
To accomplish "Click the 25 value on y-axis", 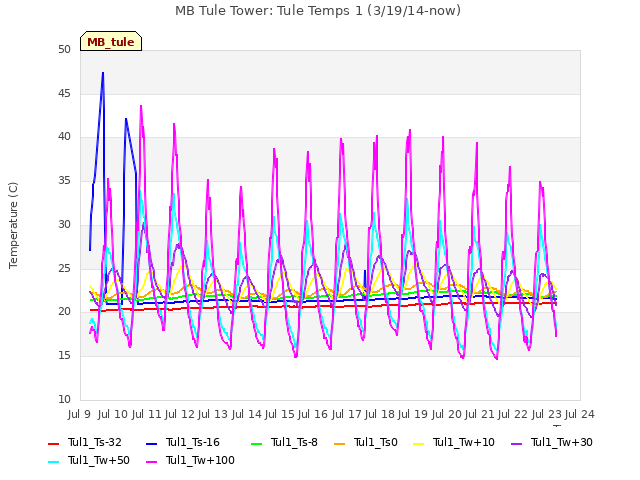I will 64,269.
